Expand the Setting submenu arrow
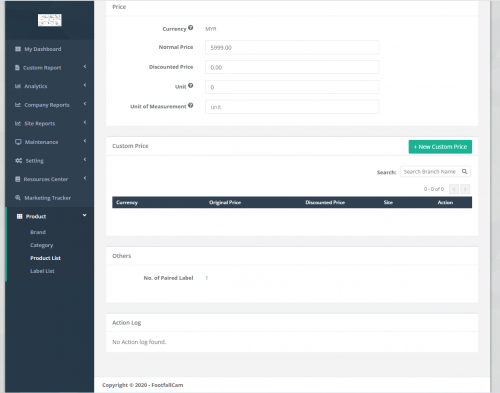This screenshot has width=500, height=393. click(x=85, y=160)
